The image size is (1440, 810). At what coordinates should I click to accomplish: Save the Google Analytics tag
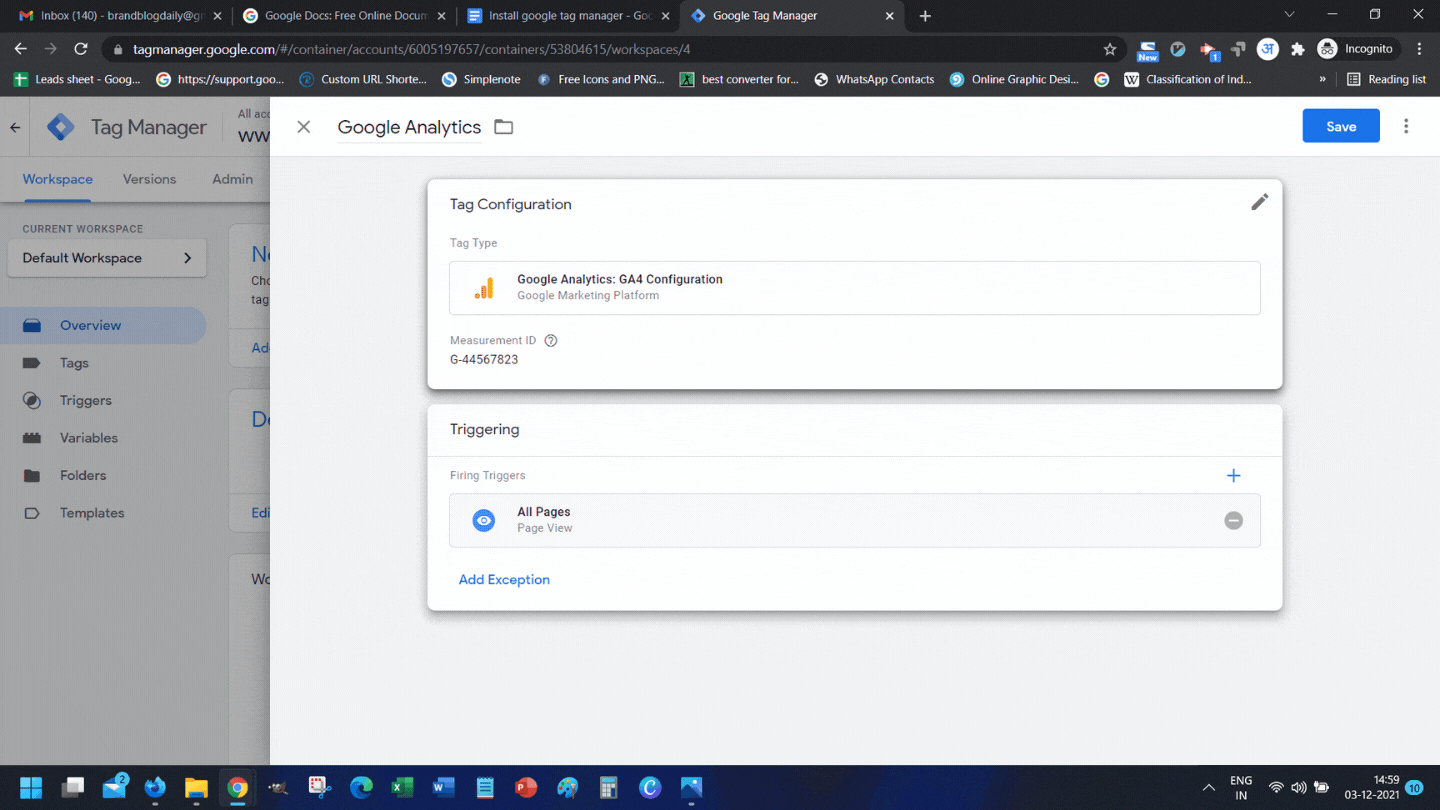click(x=1341, y=126)
